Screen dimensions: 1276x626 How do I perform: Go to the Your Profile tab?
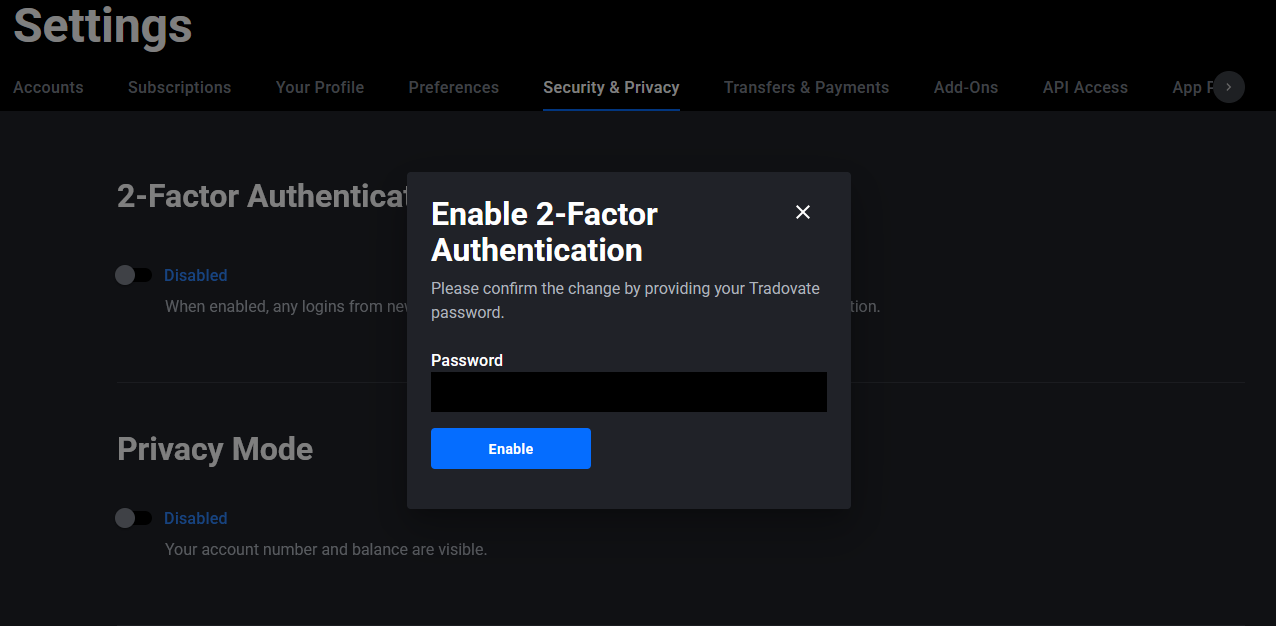[320, 87]
